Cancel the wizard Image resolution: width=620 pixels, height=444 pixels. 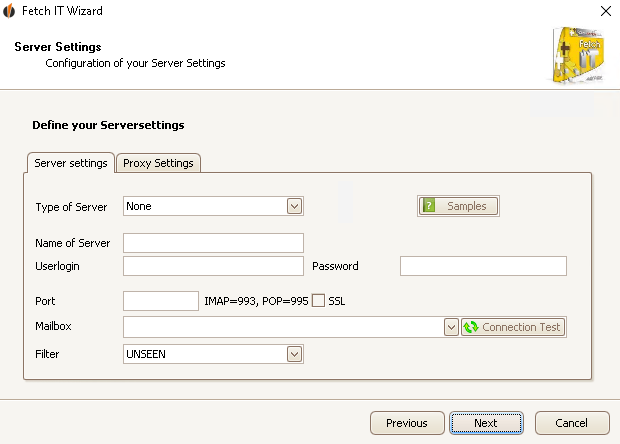click(572, 423)
